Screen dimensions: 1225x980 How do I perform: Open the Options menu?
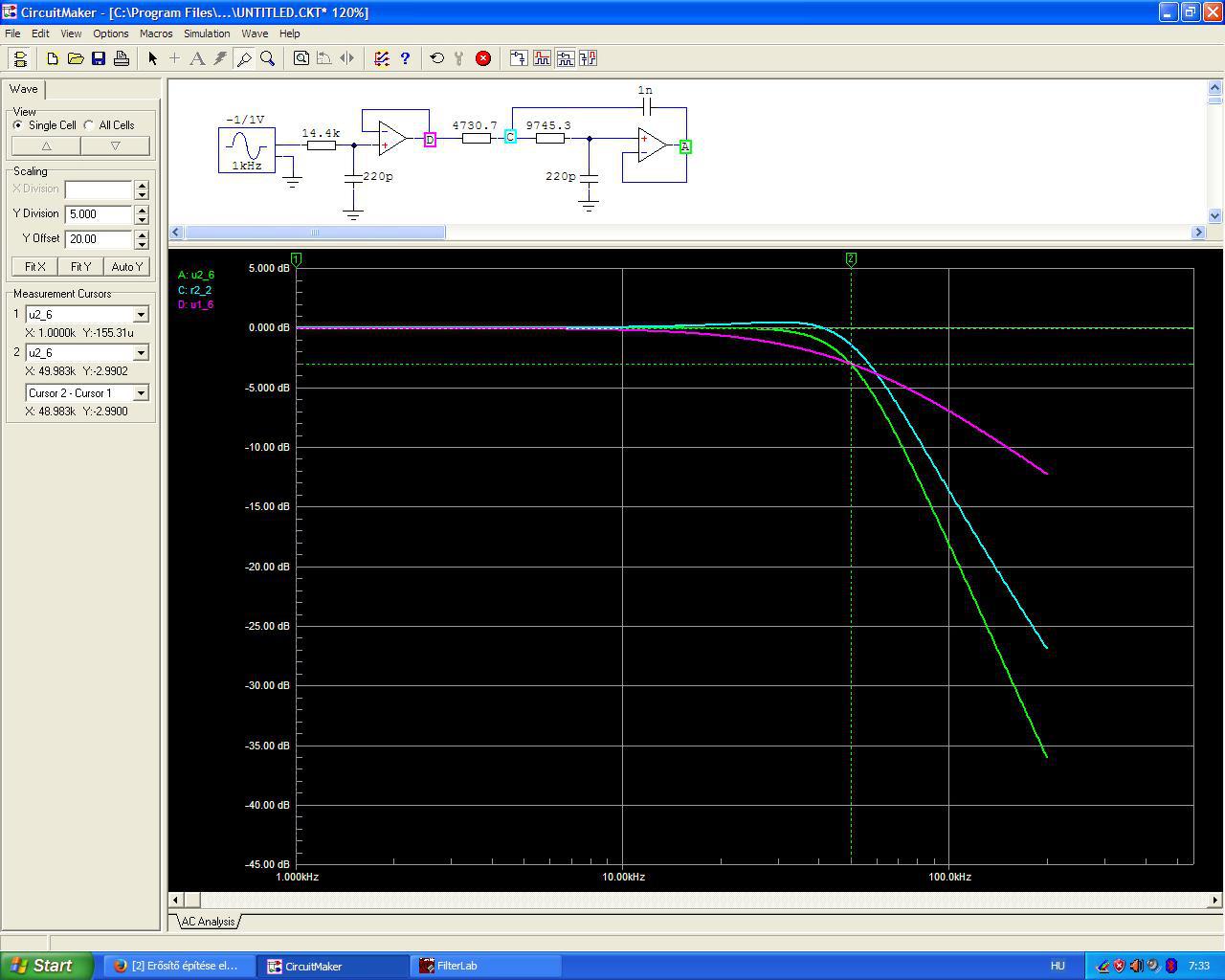click(x=111, y=33)
